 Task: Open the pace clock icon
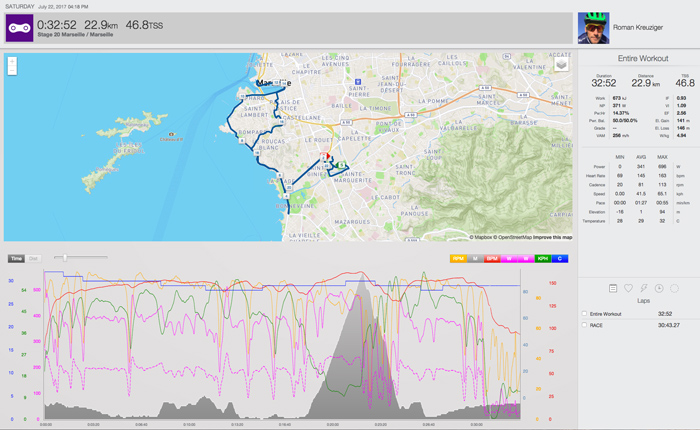pyautogui.click(x=659, y=288)
